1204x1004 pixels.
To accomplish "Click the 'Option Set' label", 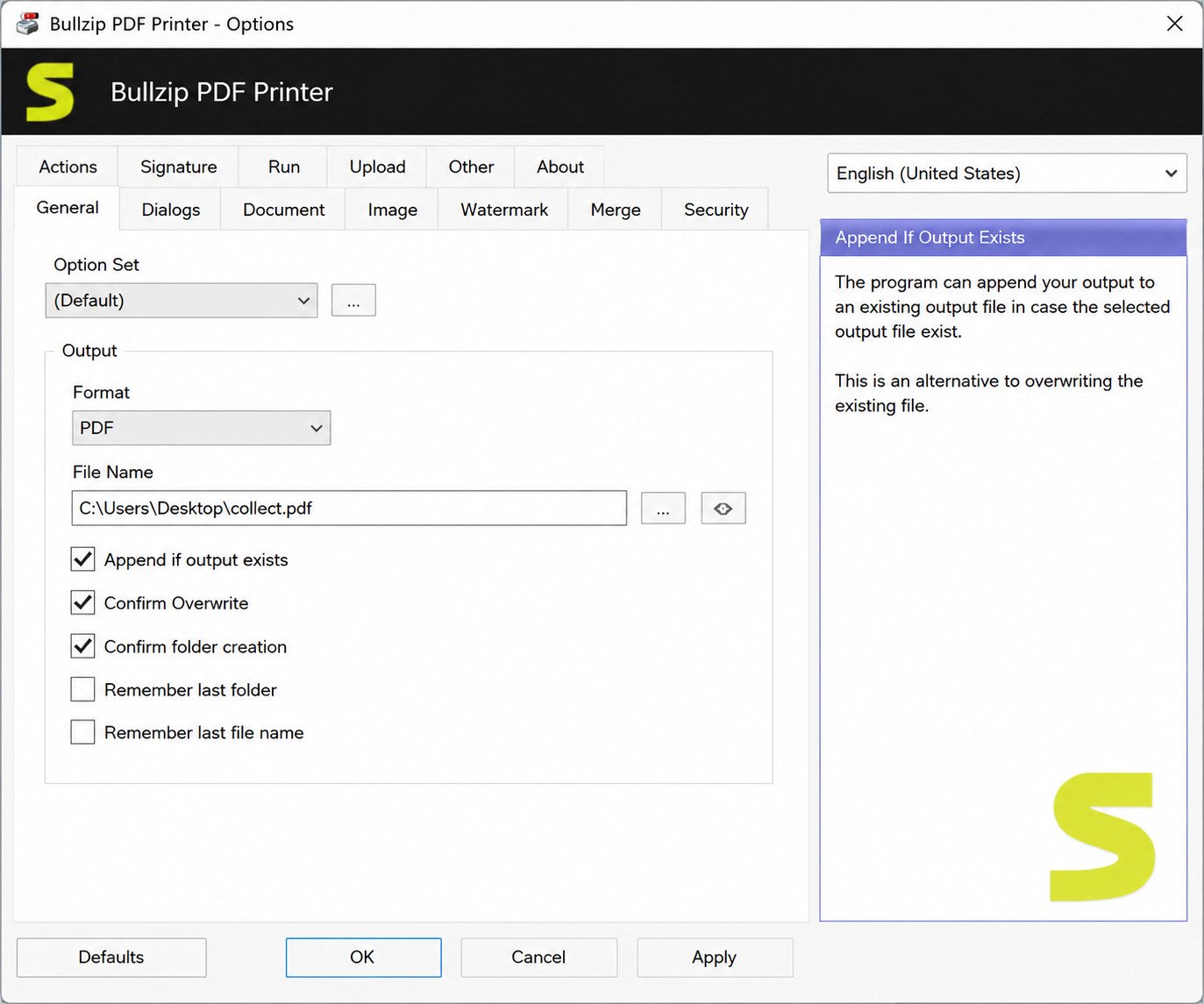I will pyautogui.click(x=96, y=265).
